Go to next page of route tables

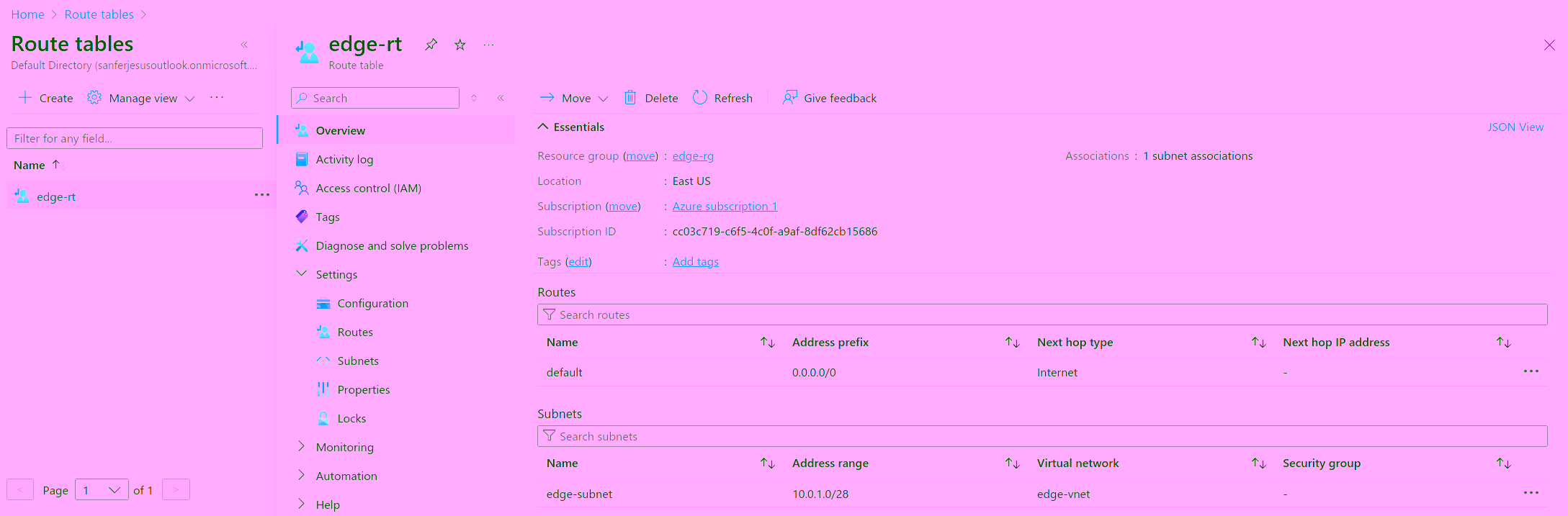[x=176, y=490]
